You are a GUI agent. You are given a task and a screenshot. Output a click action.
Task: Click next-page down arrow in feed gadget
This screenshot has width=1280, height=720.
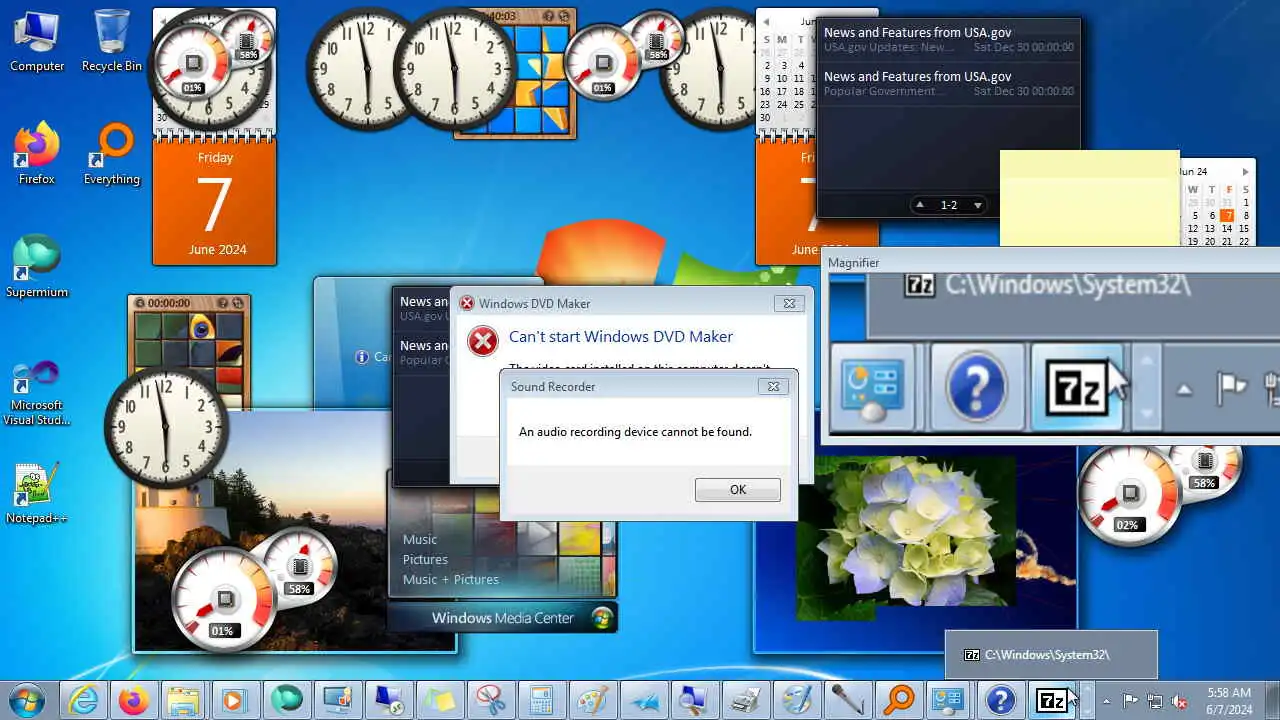pos(978,205)
